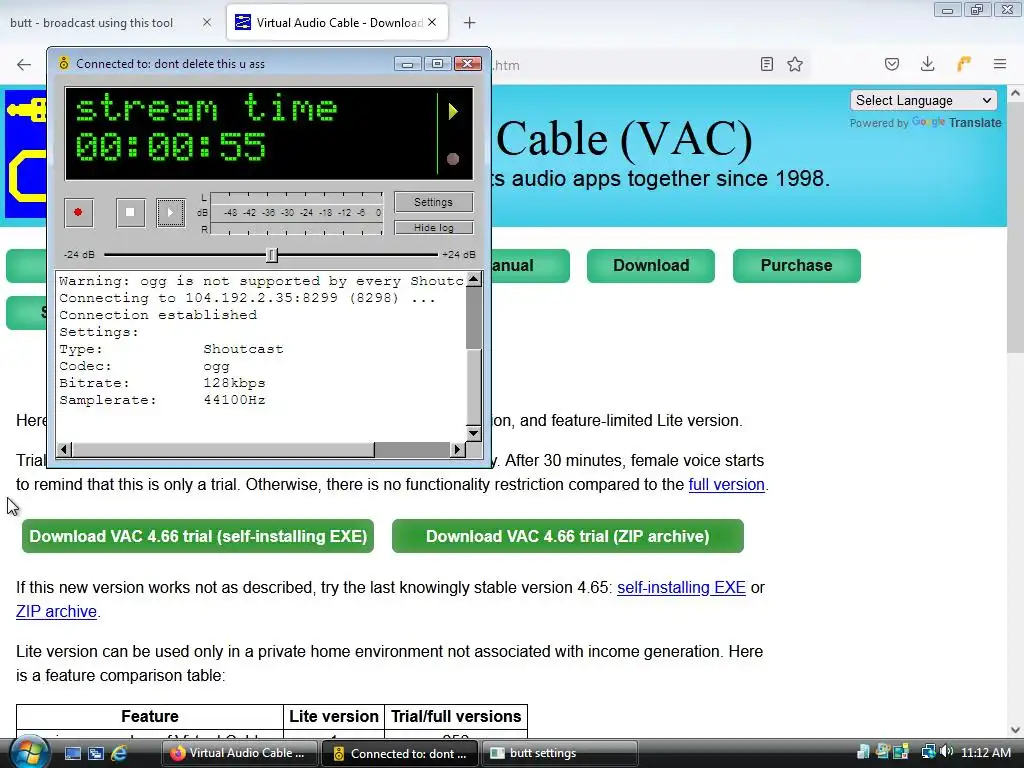Switch to butt settings taskbar window
Image resolution: width=1024 pixels, height=768 pixels.
pos(560,753)
